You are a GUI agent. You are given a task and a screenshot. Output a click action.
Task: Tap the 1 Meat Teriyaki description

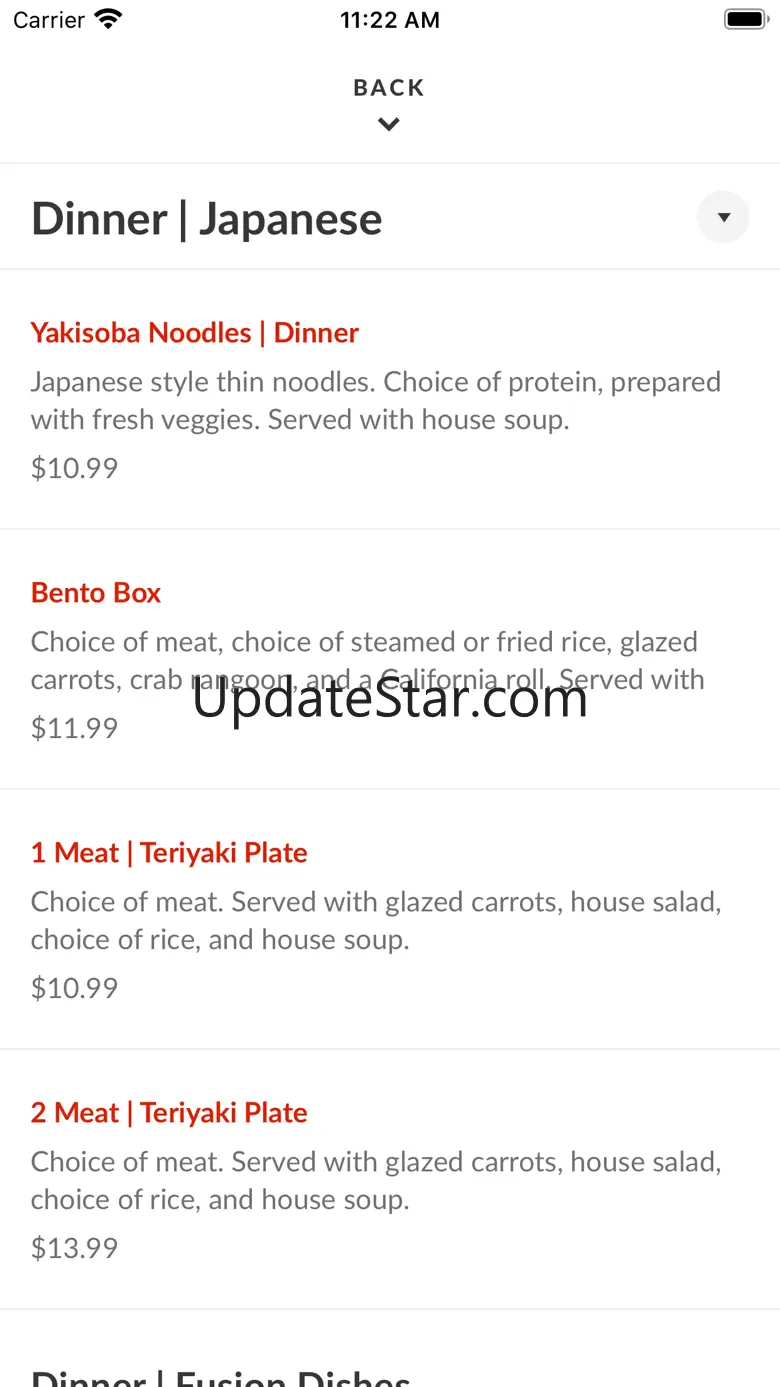click(x=376, y=920)
